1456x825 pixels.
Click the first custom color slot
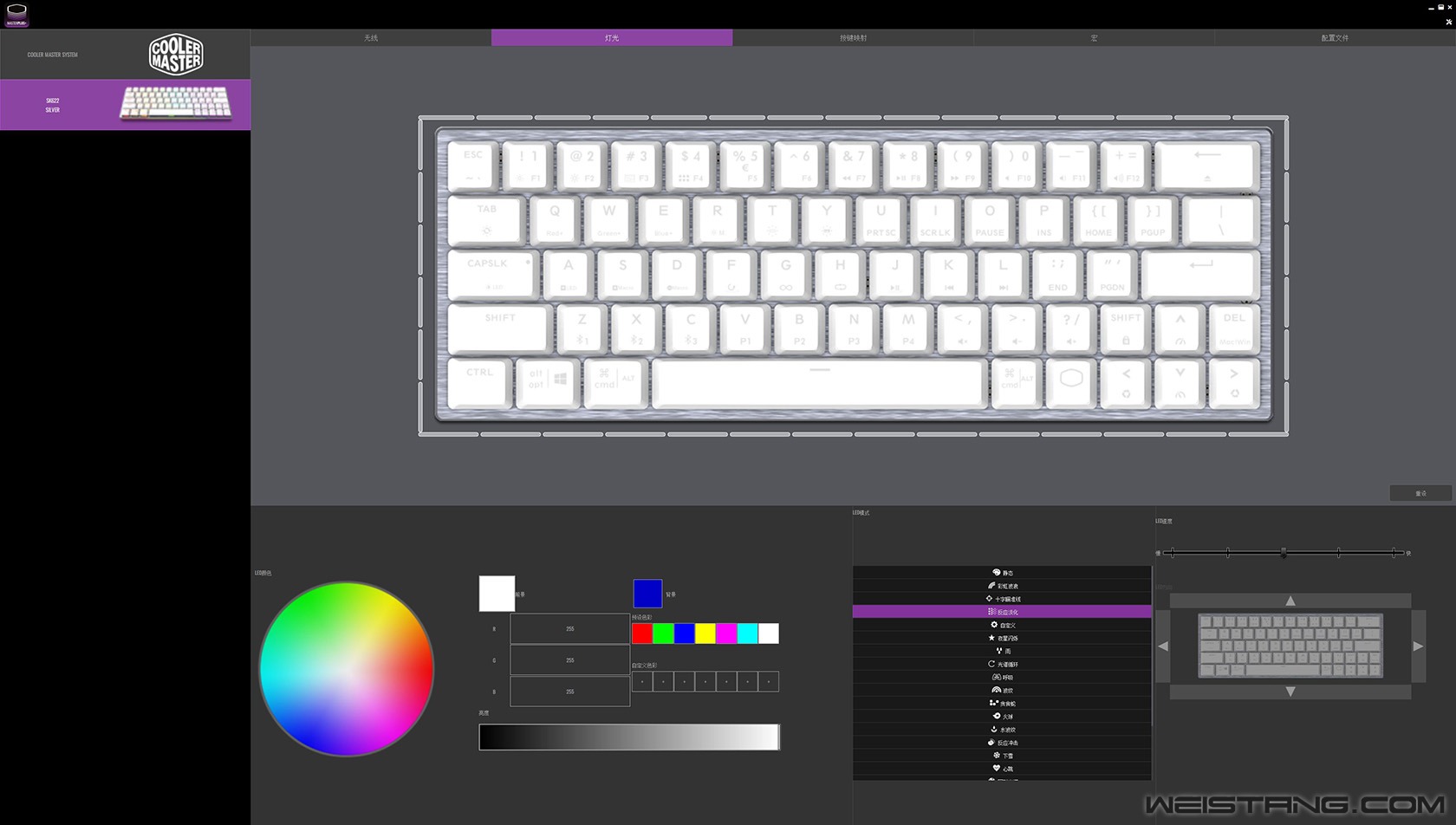pos(642,682)
